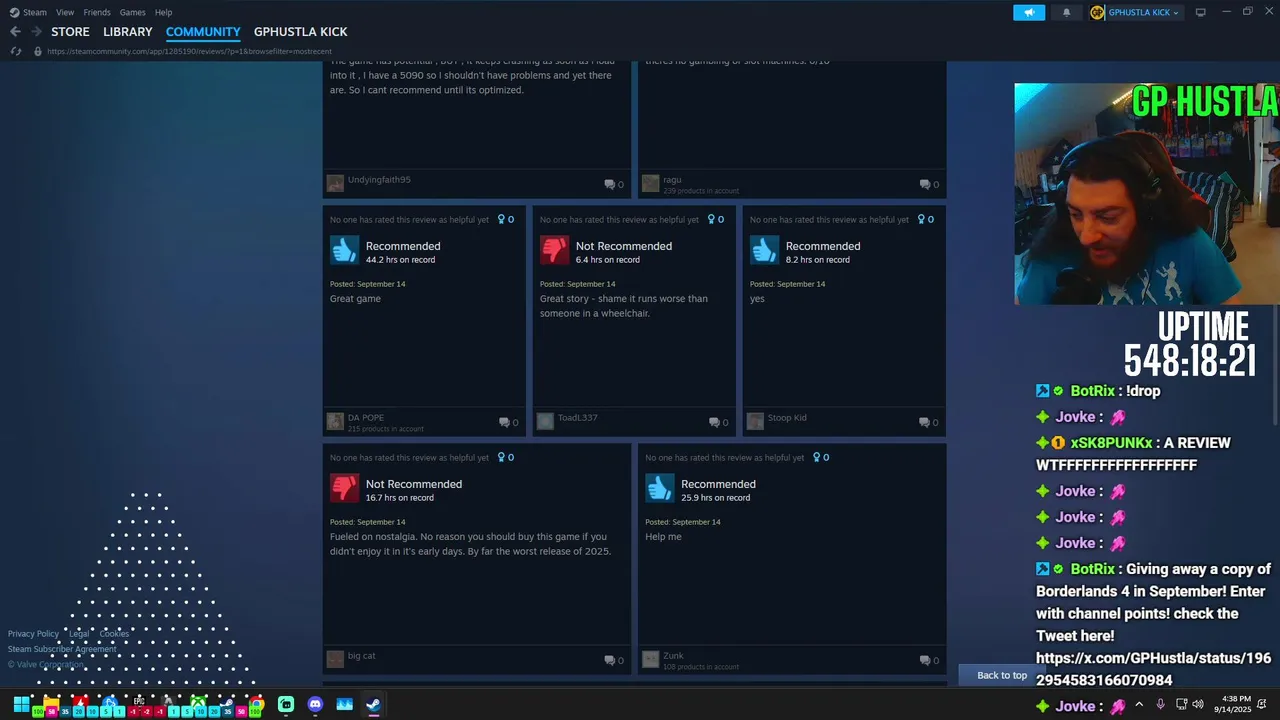
Task: Expand the system tray hidden icons chevron
Action: coord(1139,704)
